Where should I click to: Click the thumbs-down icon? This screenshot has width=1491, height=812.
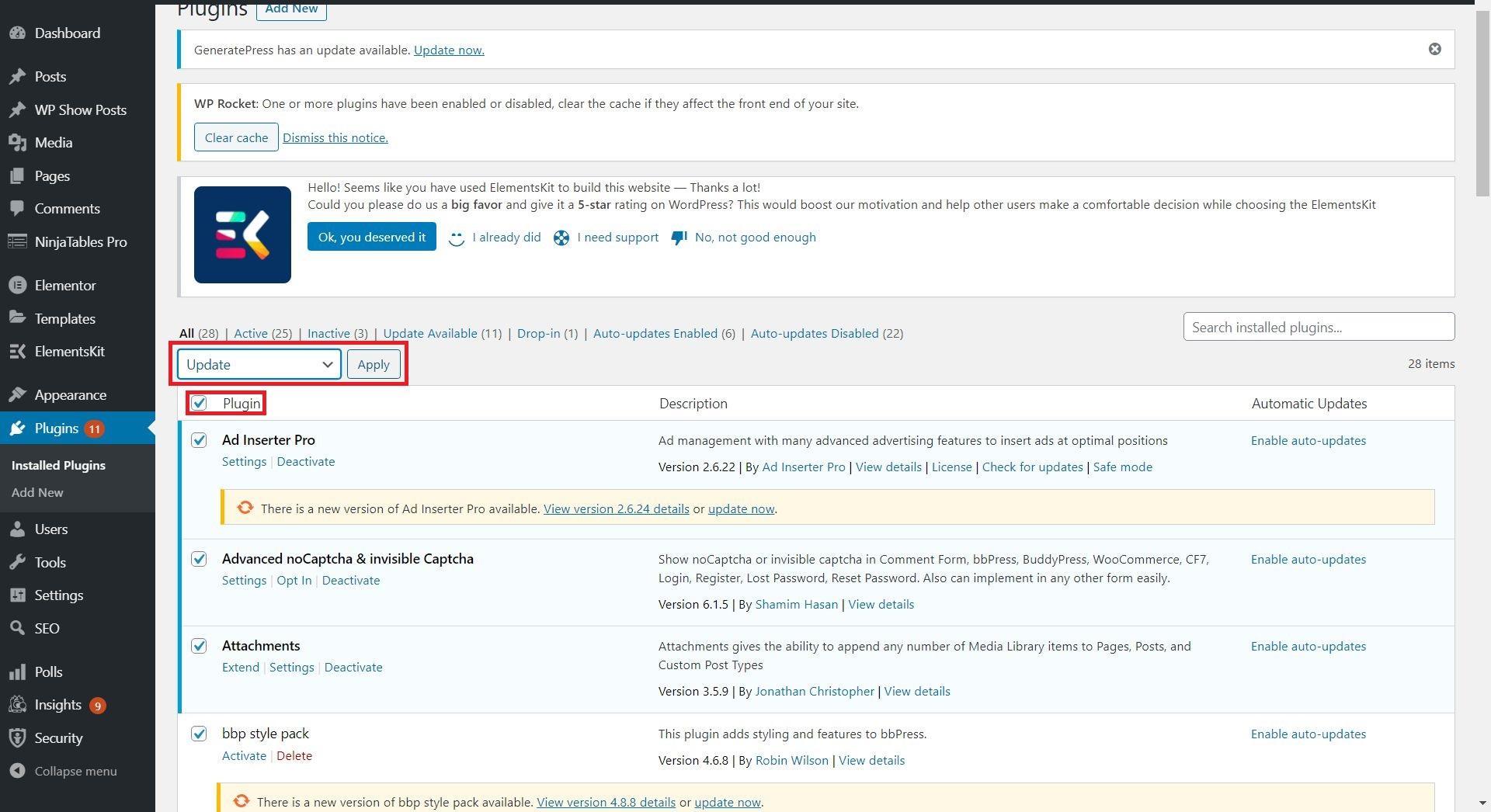[679, 238]
